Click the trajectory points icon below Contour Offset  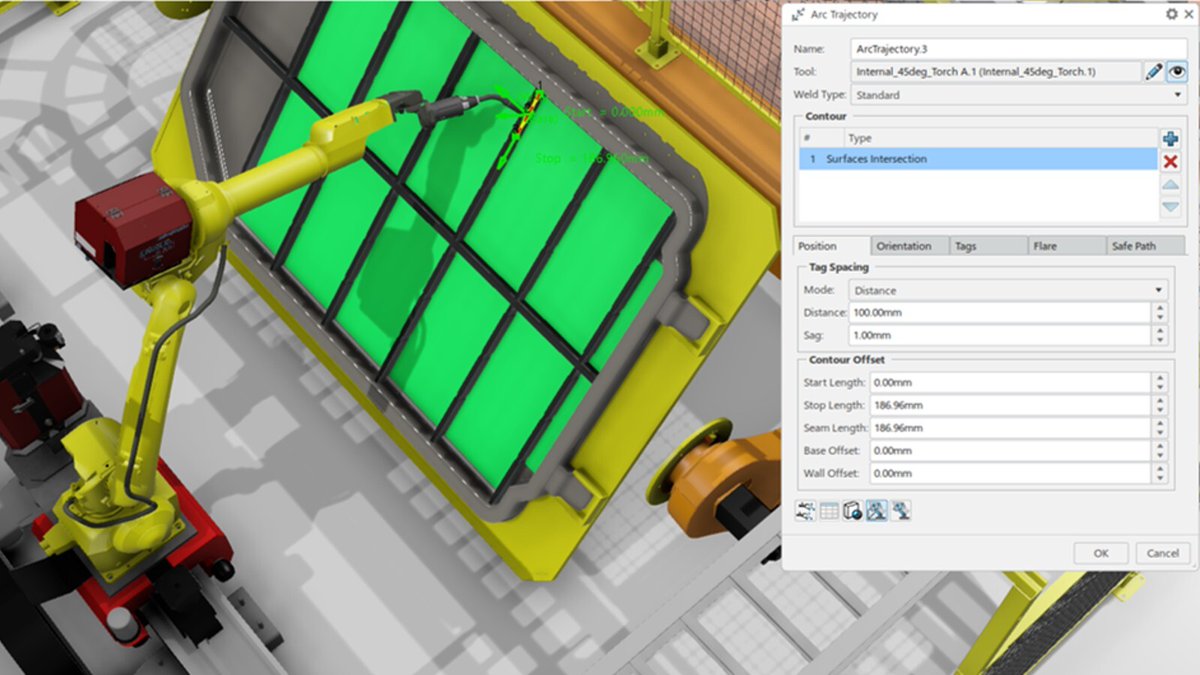click(x=806, y=510)
